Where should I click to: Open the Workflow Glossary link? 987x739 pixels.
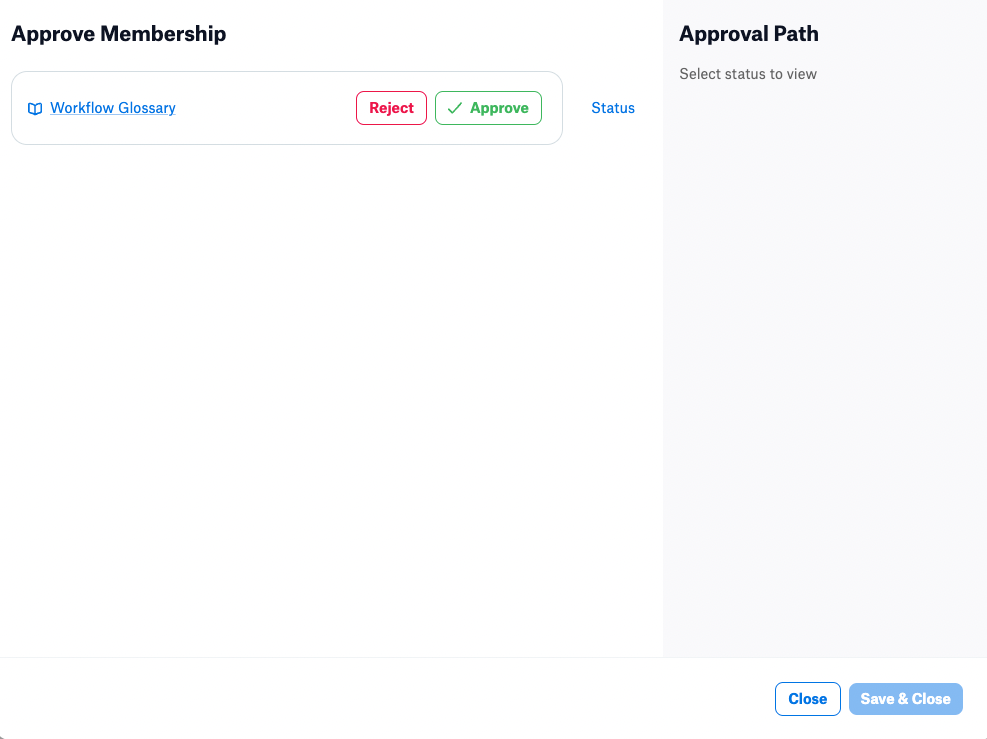click(x=113, y=108)
